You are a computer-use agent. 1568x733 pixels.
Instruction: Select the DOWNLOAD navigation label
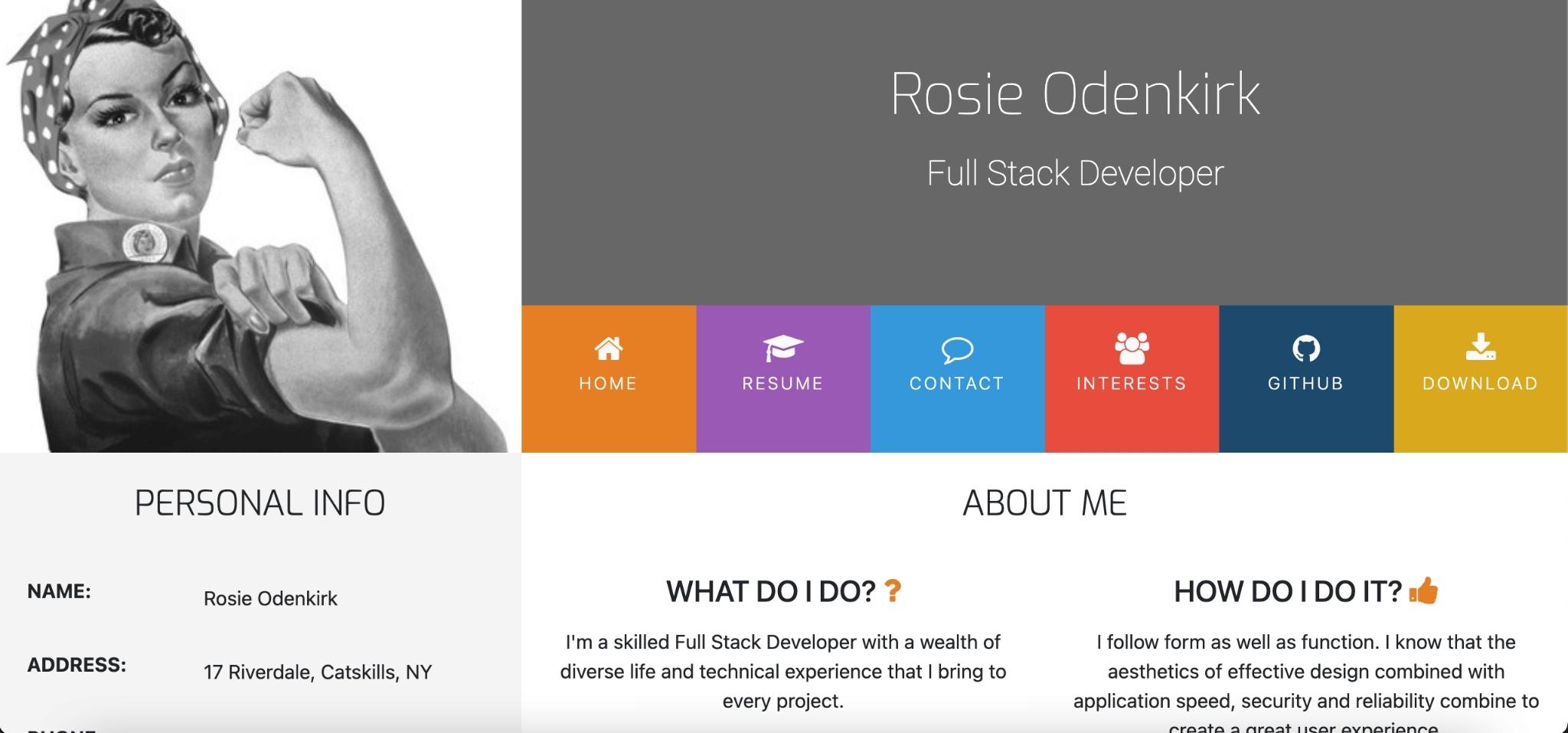tap(1481, 384)
